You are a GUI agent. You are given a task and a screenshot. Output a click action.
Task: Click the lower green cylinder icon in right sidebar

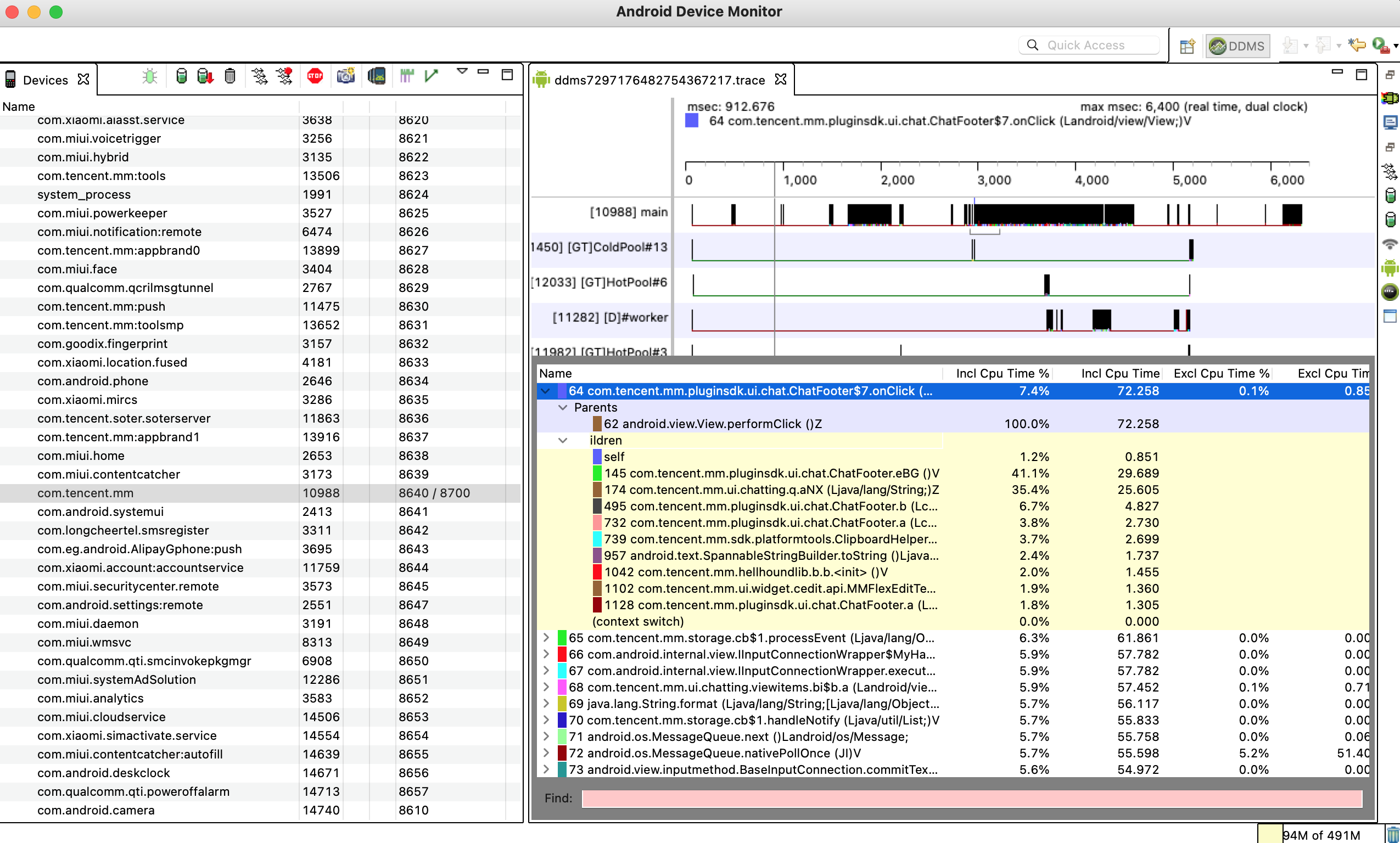coord(1390,220)
